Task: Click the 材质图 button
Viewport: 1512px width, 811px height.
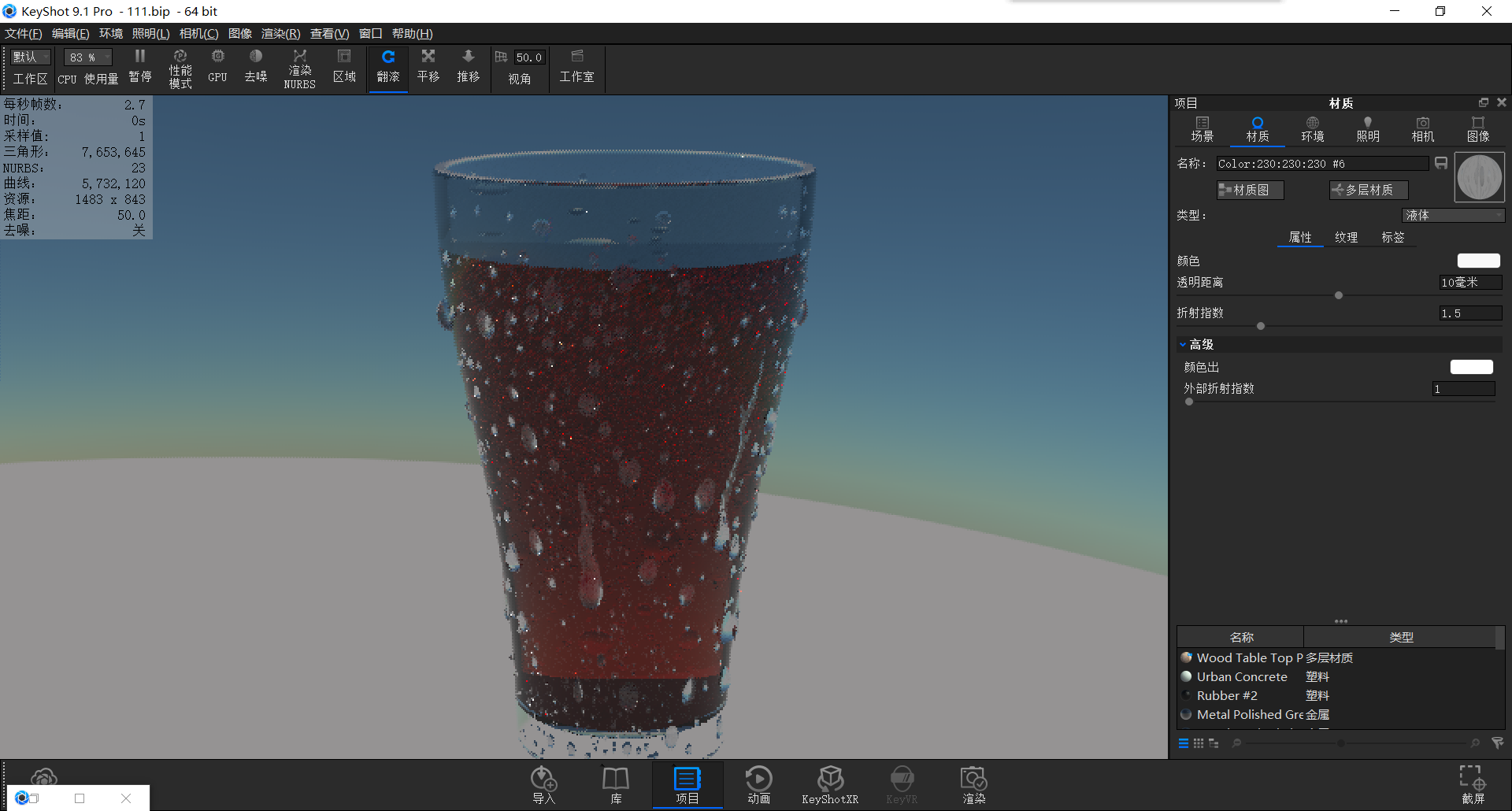Action: [x=1250, y=190]
